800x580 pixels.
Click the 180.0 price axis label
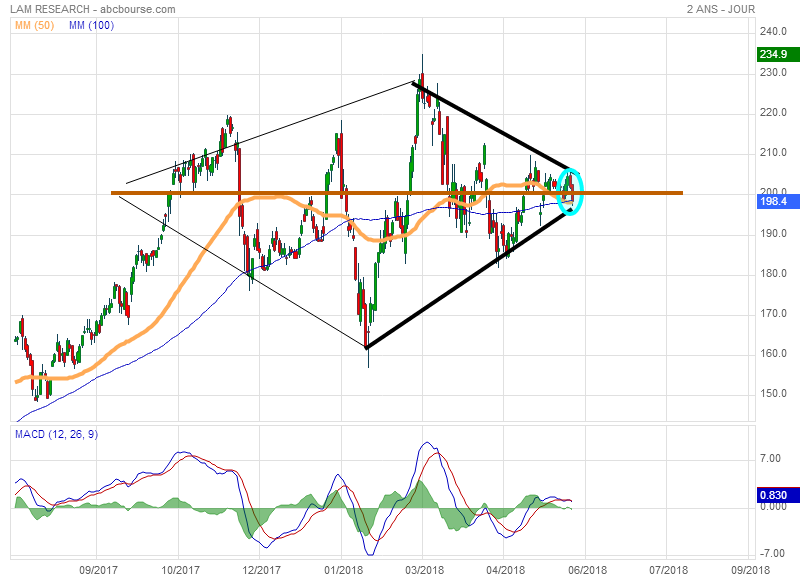[x=773, y=273]
